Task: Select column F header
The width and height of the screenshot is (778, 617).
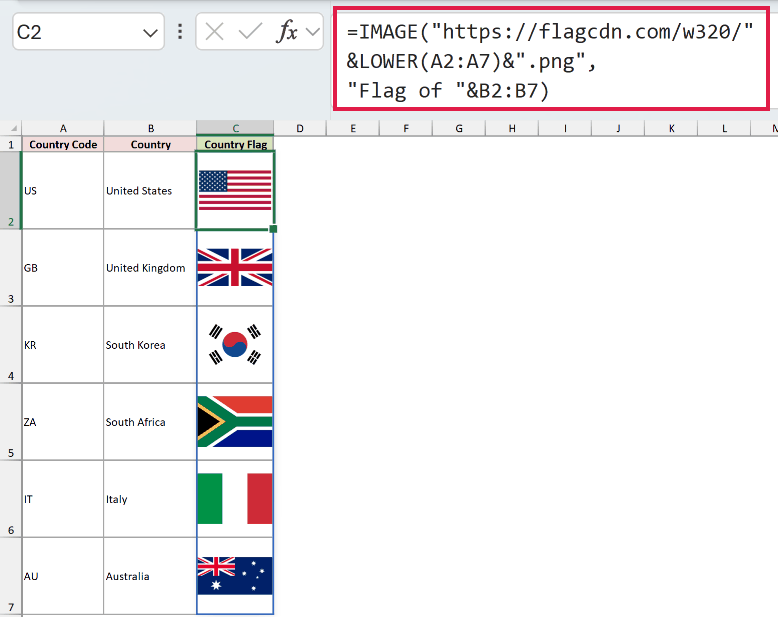Action: (406, 128)
